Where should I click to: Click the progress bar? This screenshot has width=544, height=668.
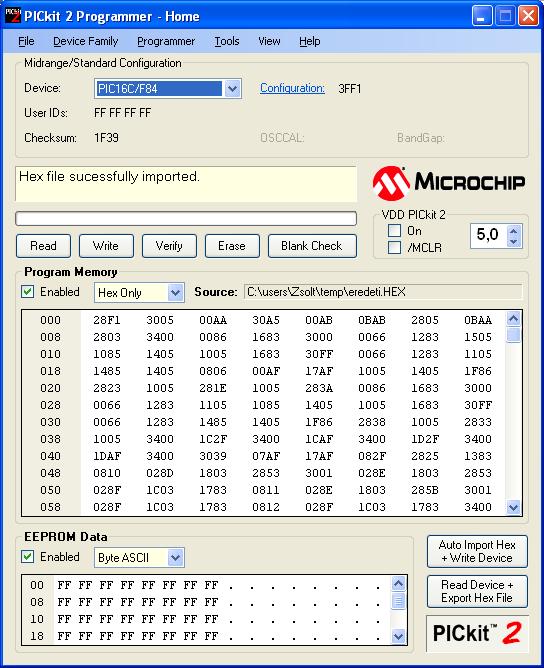click(x=186, y=219)
